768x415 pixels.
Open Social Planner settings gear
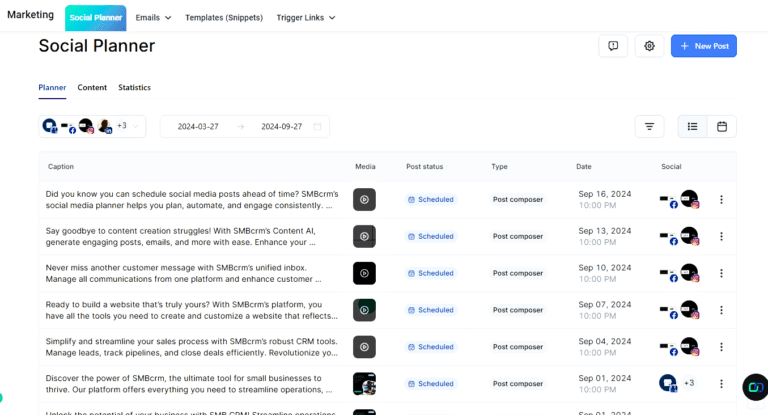(649, 46)
